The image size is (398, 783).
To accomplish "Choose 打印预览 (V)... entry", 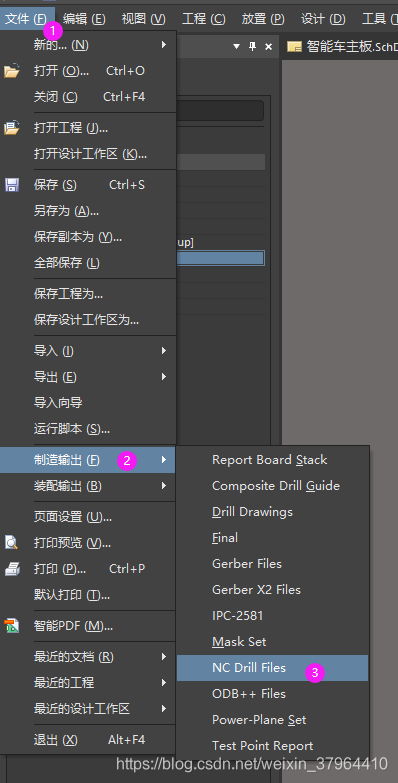I will point(88,542).
